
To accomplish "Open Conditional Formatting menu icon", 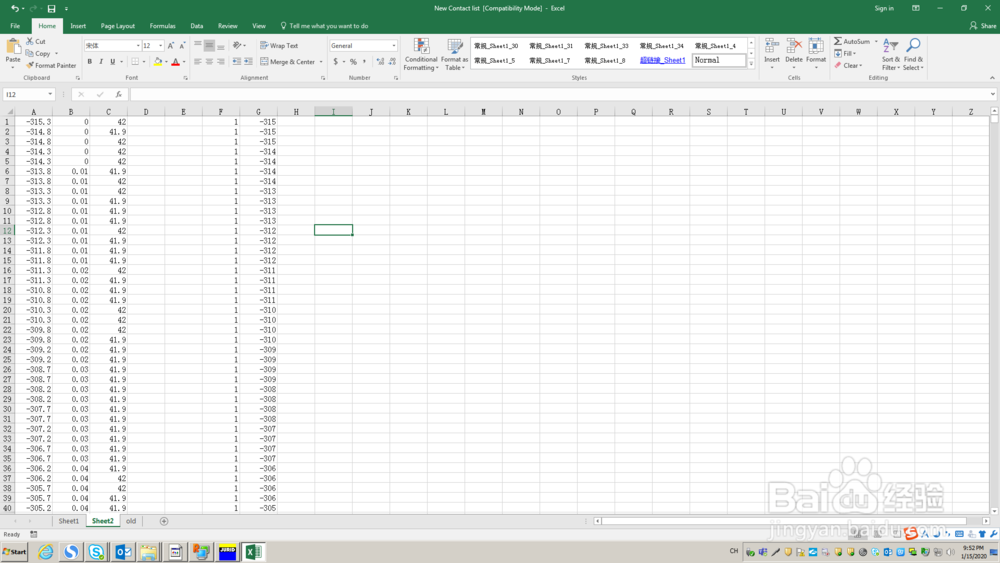I will click(x=421, y=46).
